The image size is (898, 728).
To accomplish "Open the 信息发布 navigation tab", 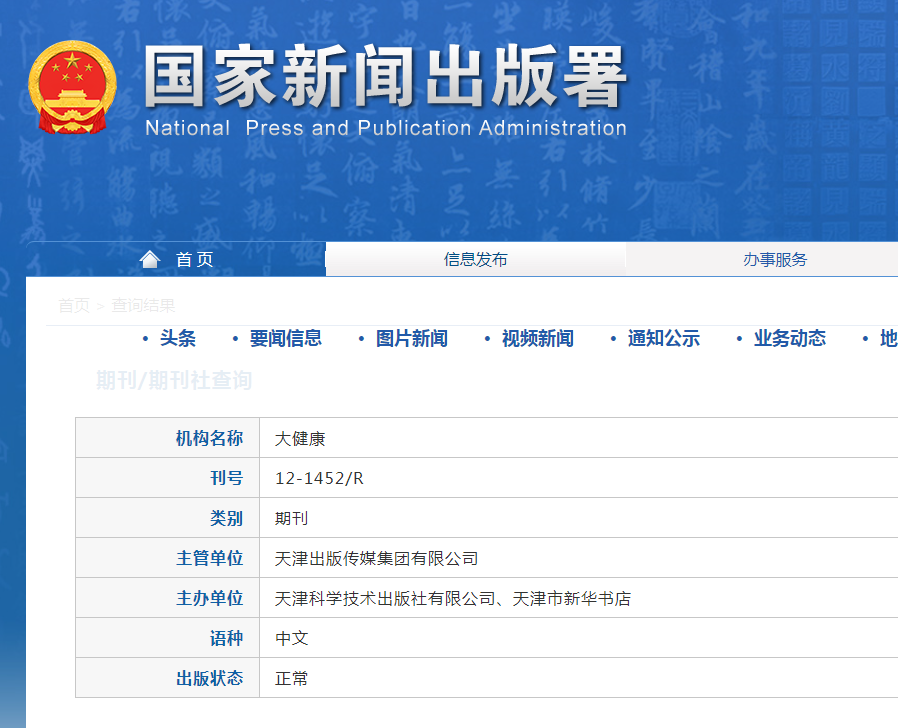I will (475, 260).
